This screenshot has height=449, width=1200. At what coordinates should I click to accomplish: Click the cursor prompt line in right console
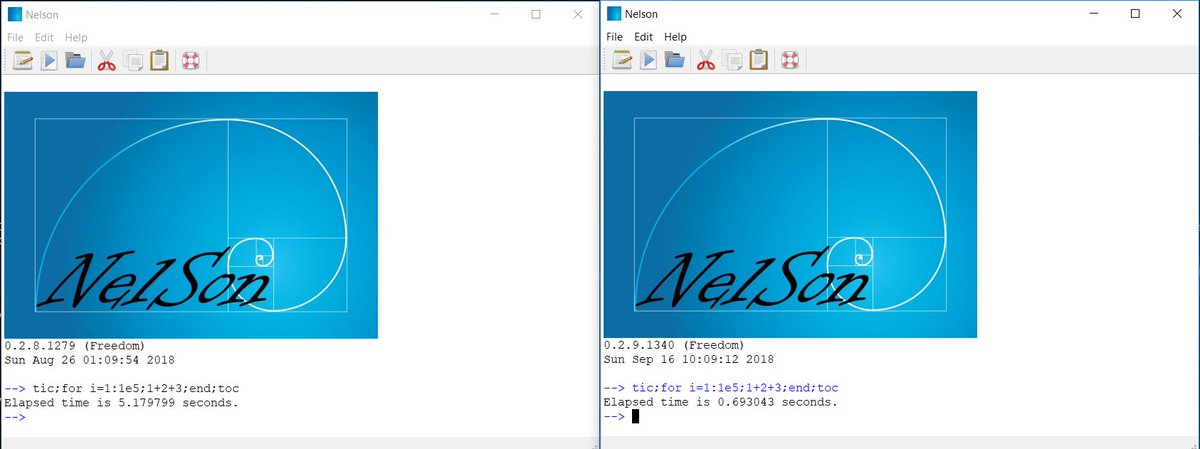(x=621, y=416)
